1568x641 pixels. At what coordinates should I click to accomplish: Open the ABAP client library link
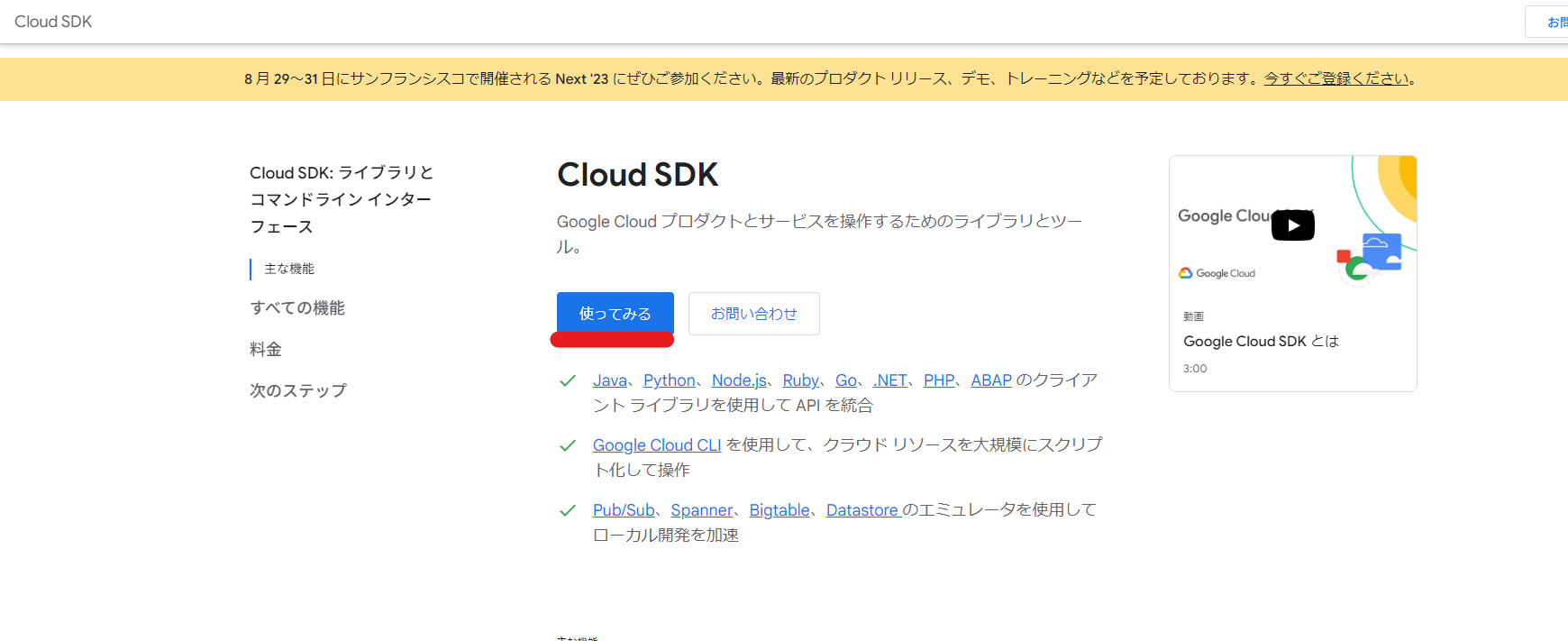click(x=991, y=380)
